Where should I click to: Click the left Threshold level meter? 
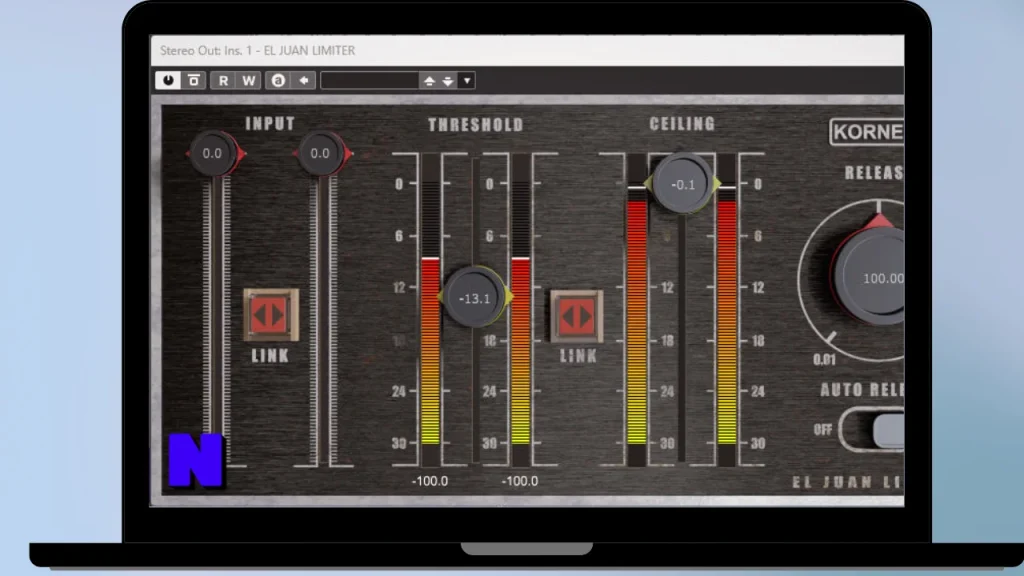click(x=430, y=310)
